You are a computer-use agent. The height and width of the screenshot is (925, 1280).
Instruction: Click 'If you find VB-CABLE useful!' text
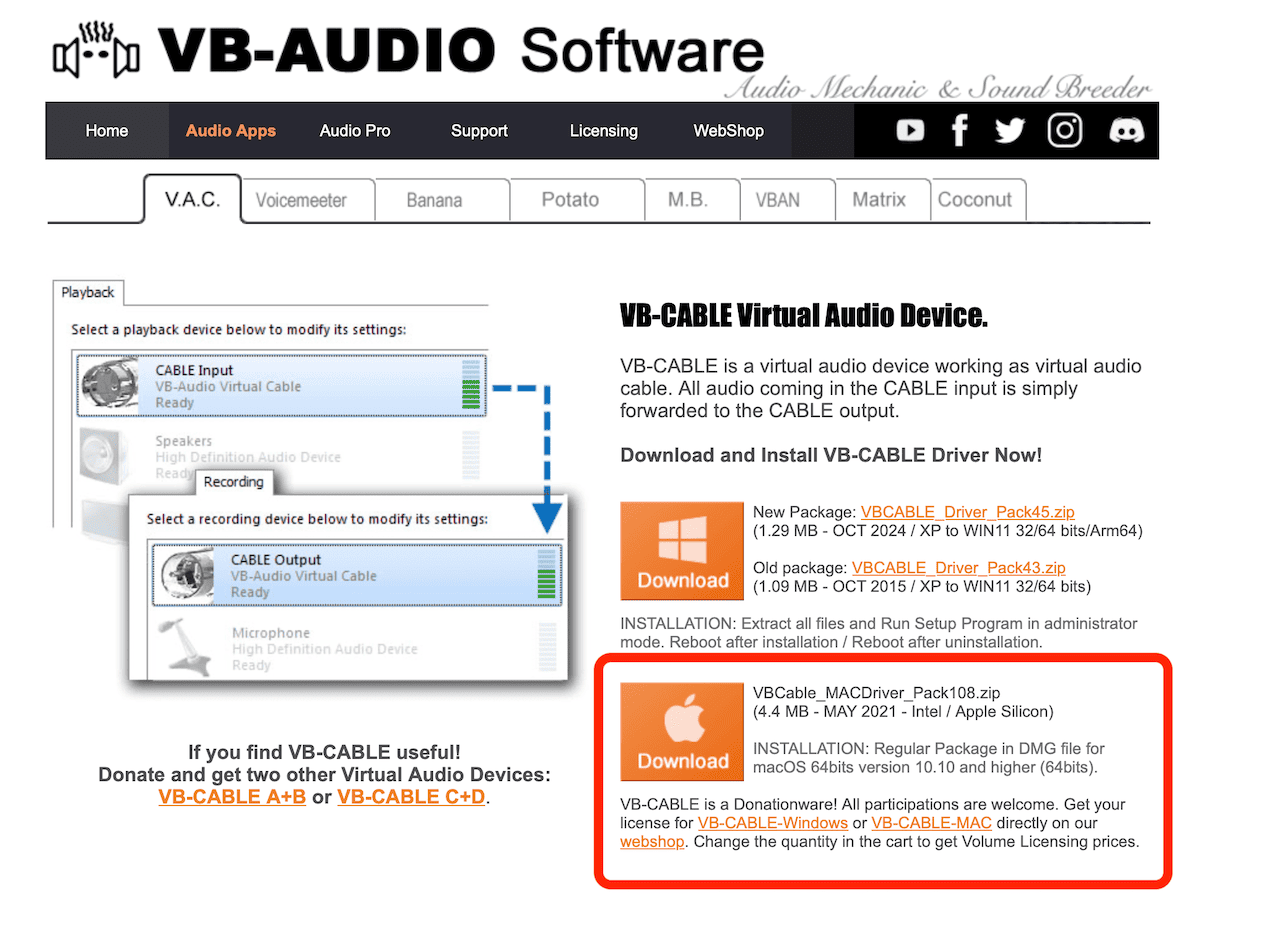pos(324,752)
